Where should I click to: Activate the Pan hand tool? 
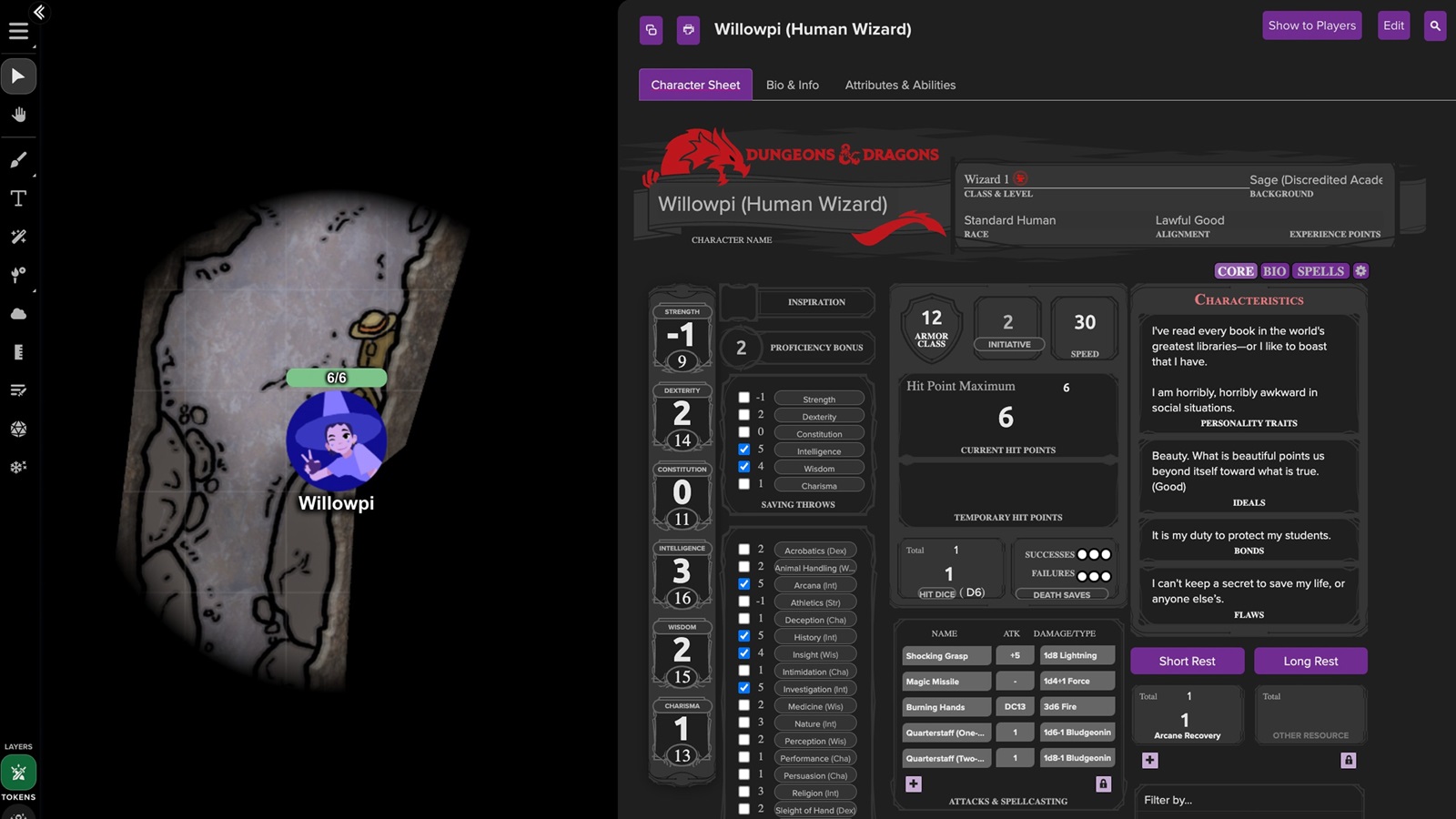(x=18, y=115)
